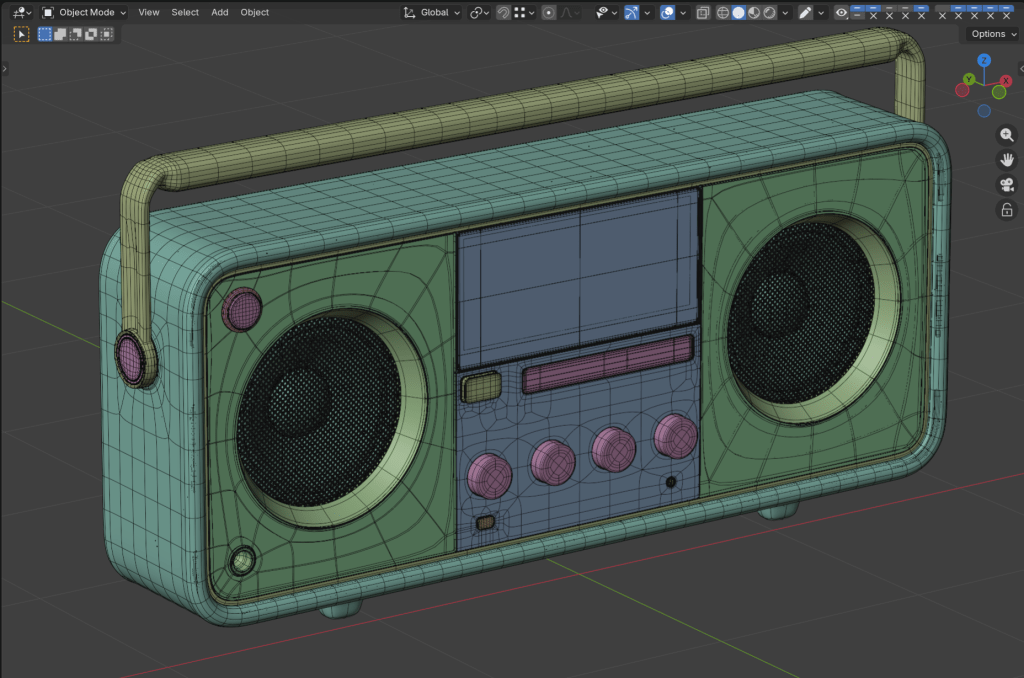Switch to rendered viewport shading
The width and height of the screenshot is (1024, 678).
click(x=769, y=13)
